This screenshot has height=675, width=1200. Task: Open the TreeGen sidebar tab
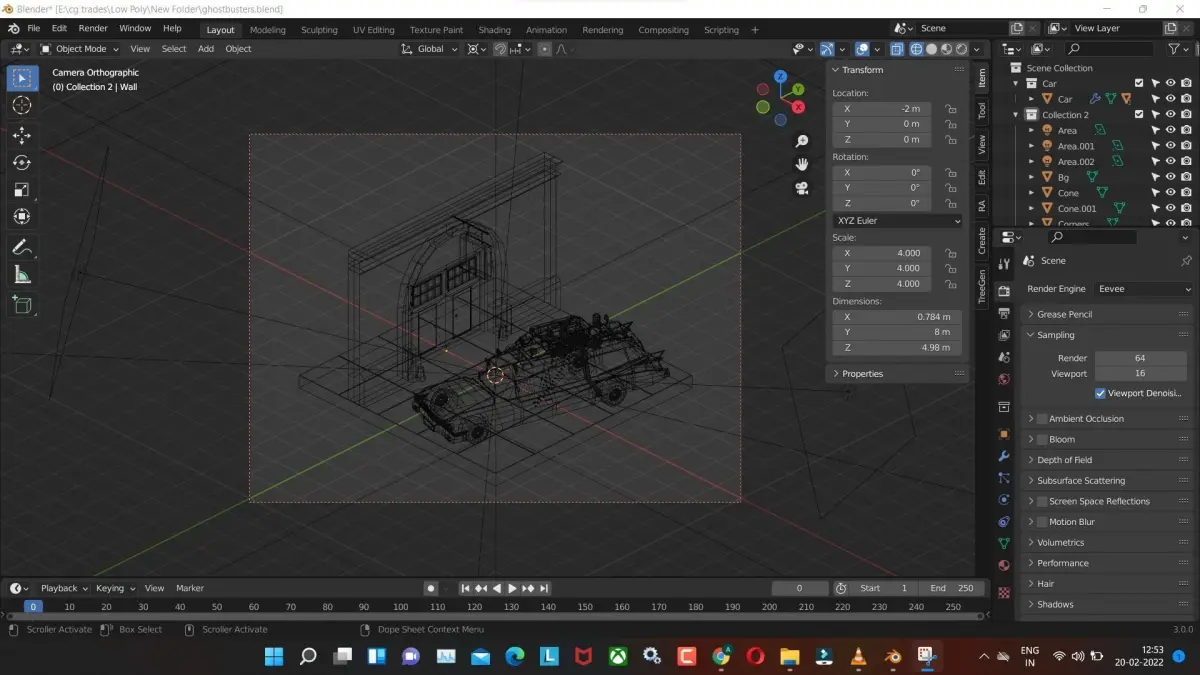[x=982, y=285]
